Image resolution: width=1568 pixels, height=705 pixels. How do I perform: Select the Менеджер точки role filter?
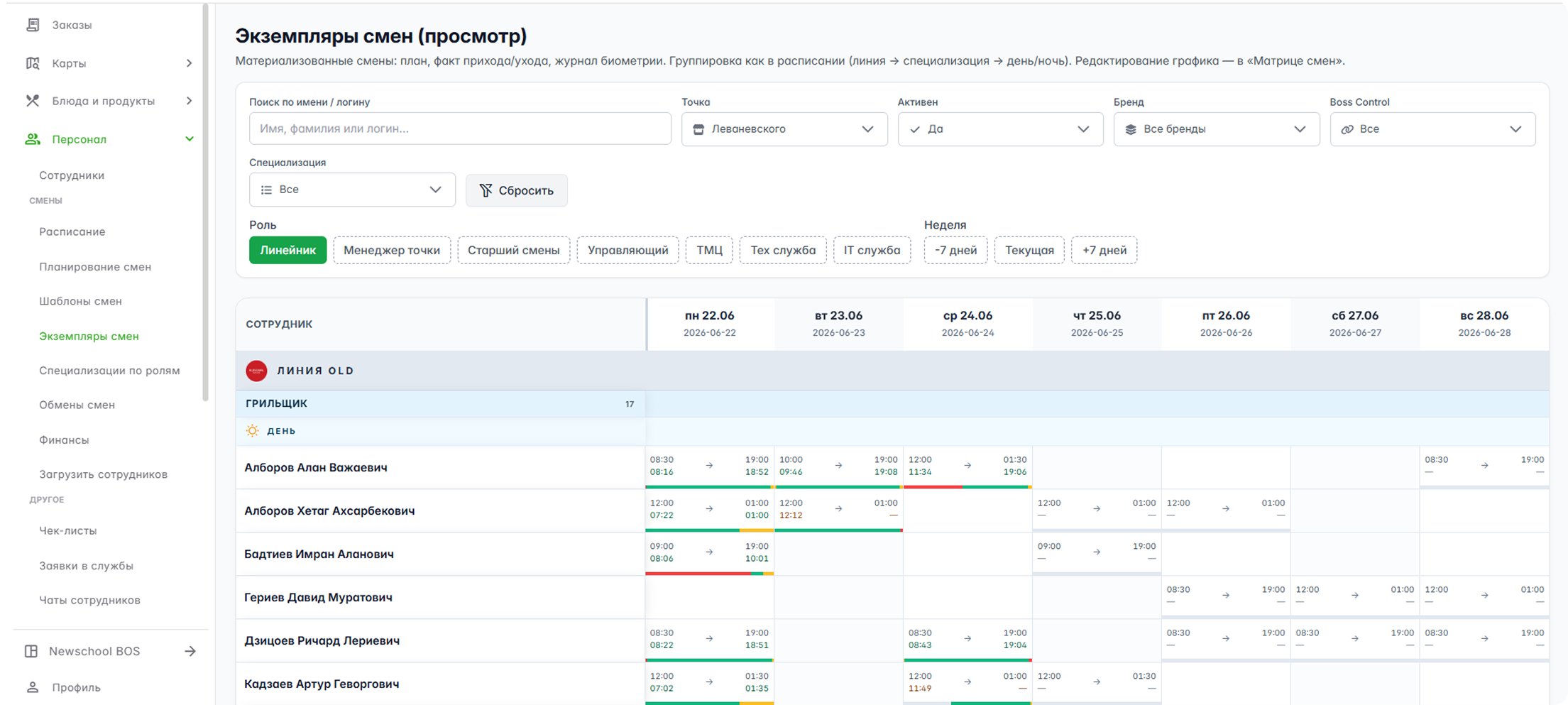[x=392, y=250]
